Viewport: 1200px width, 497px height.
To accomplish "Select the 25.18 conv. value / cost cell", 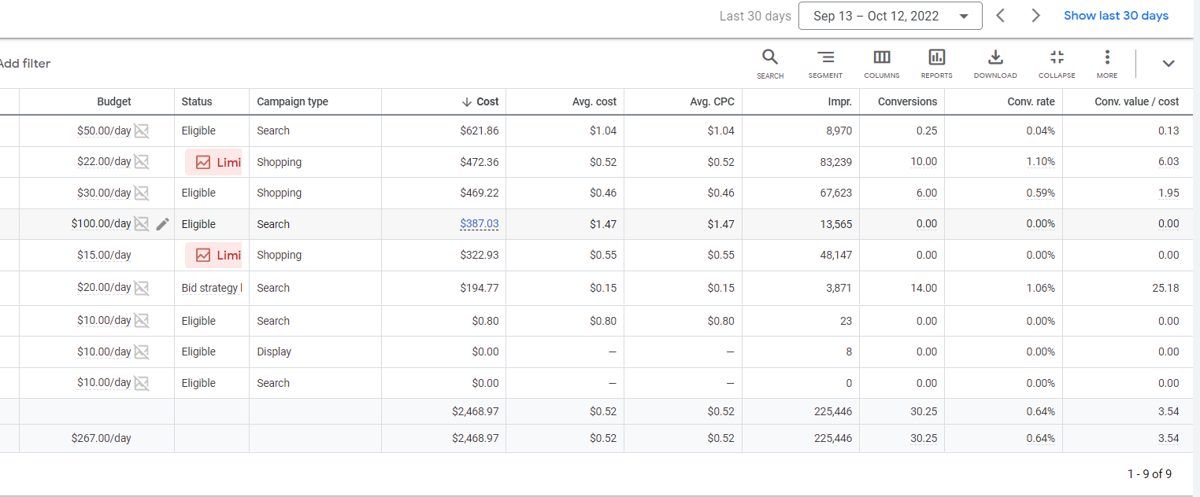I will [1165, 288].
